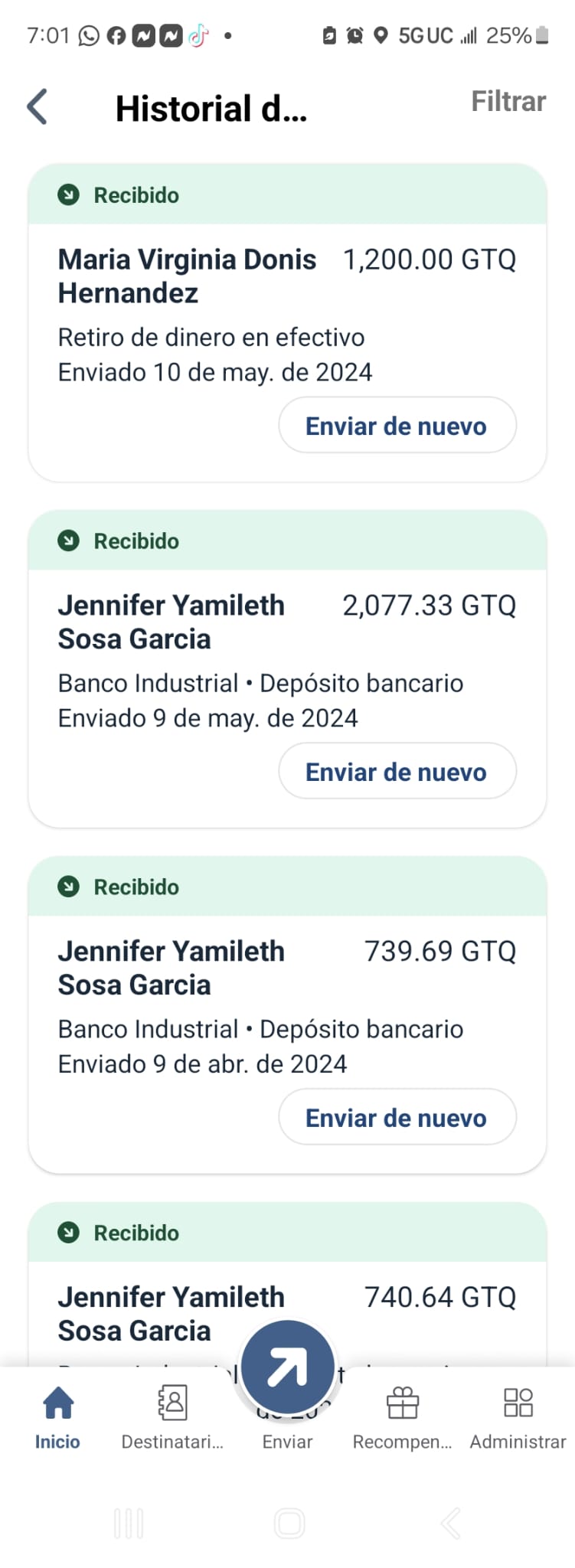Tap Android system back navigation arrow
Screen dimensions: 575x1568
point(450,1523)
